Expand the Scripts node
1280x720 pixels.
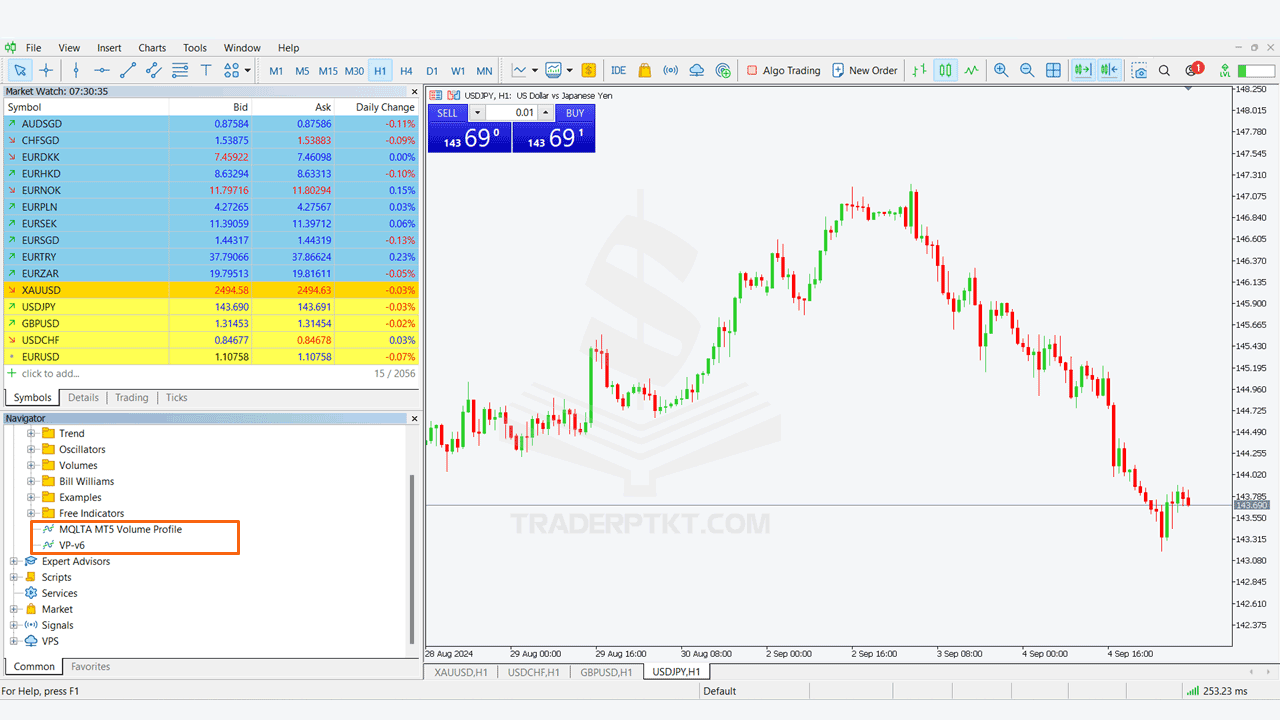[x=14, y=577]
